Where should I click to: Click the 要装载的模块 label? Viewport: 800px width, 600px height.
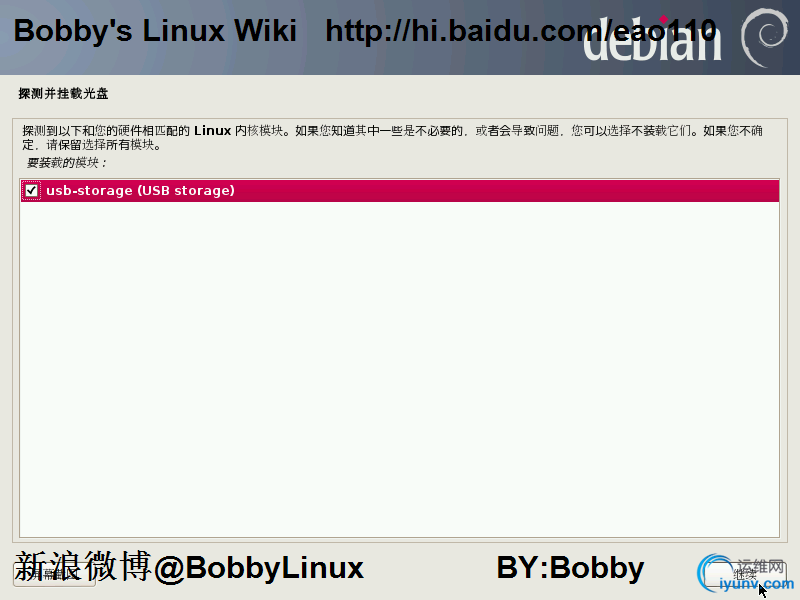click(66, 163)
